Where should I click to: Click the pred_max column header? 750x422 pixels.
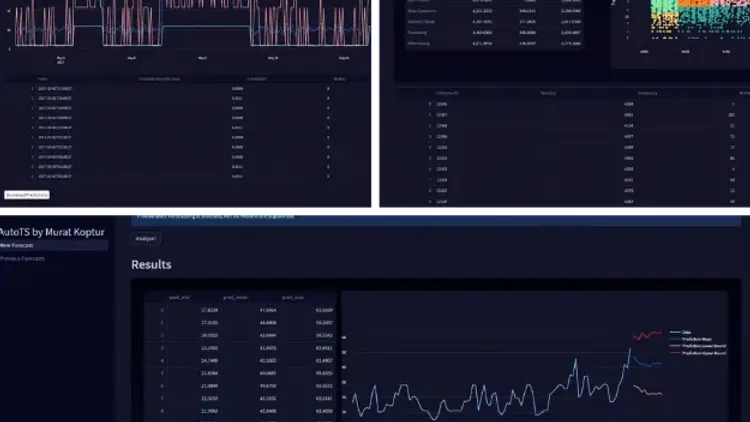coord(293,298)
